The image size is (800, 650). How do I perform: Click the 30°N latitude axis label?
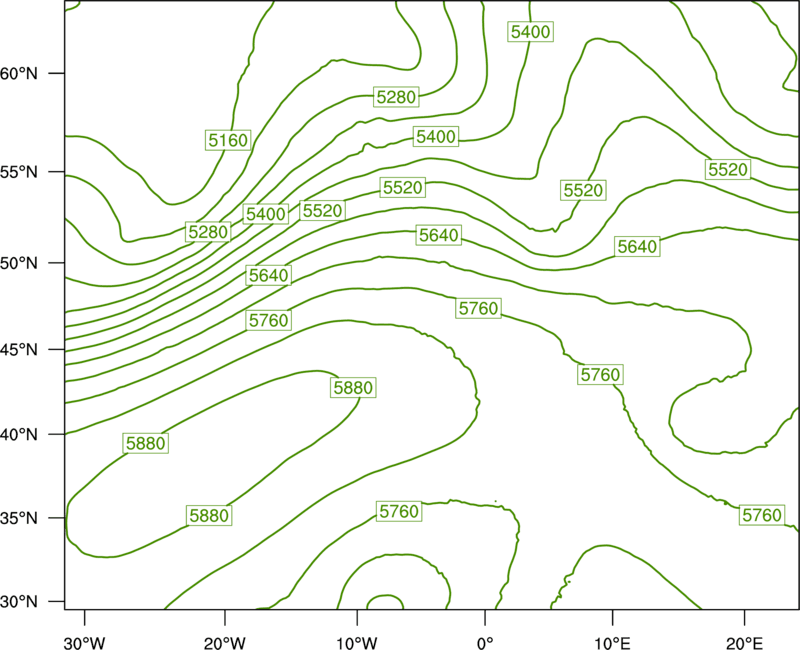pos(19,602)
